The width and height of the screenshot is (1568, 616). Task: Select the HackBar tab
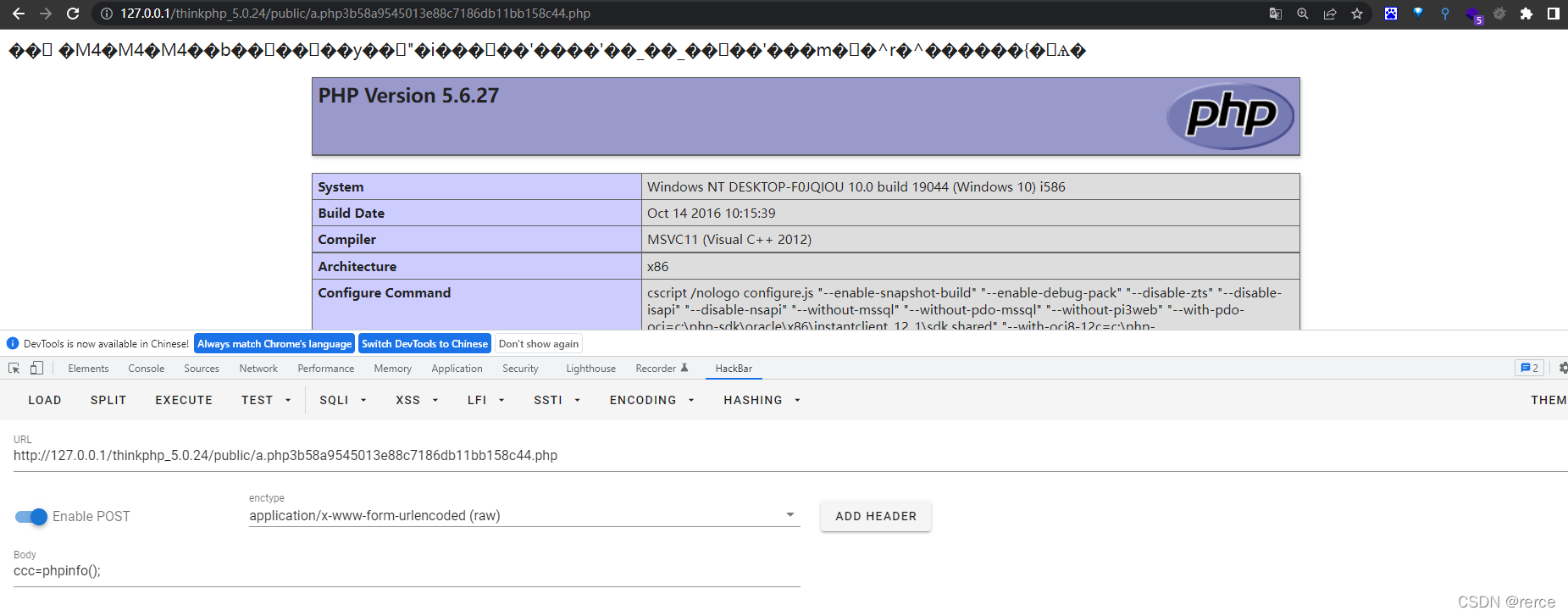(x=734, y=369)
